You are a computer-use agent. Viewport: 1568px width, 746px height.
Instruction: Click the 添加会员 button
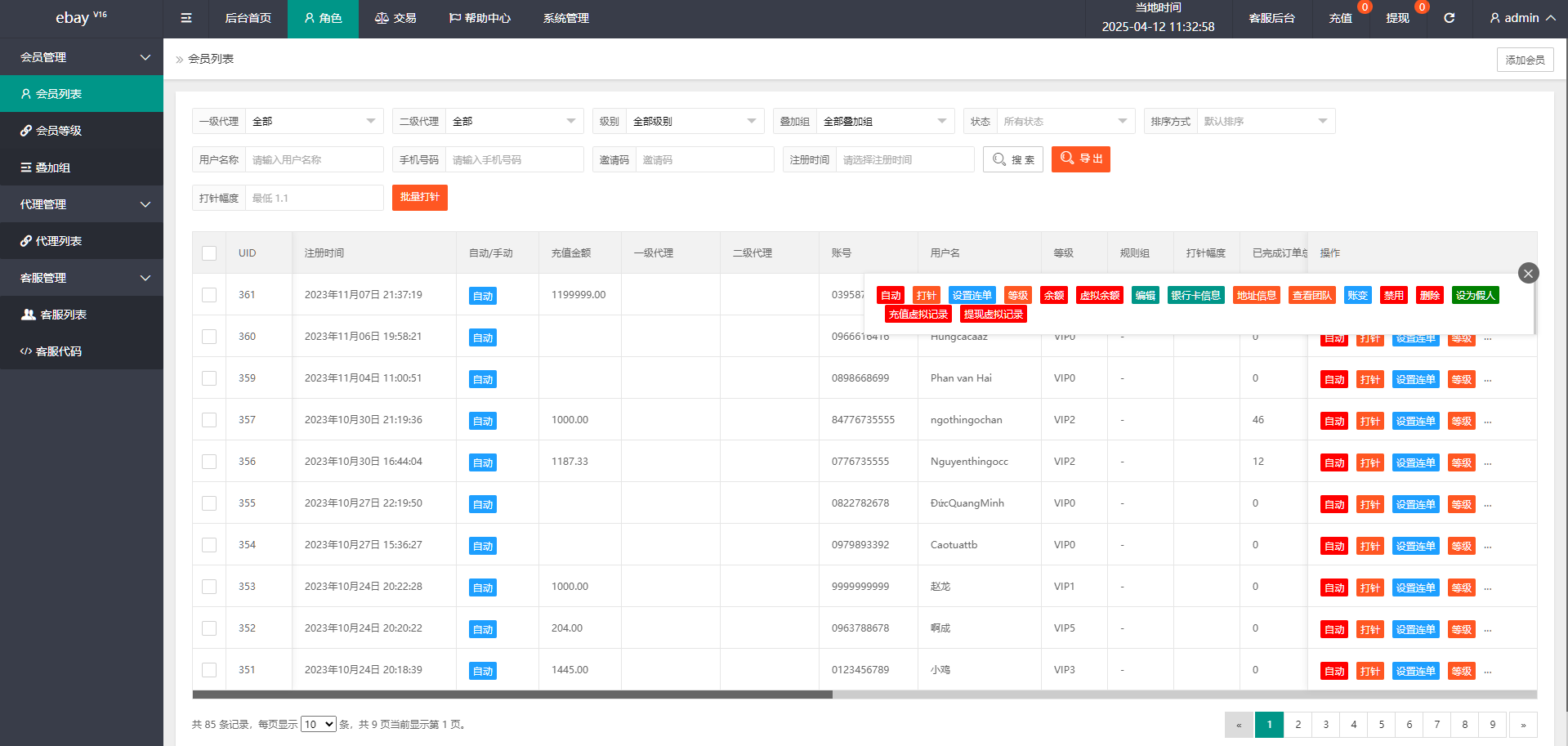[x=1525, y=60]
